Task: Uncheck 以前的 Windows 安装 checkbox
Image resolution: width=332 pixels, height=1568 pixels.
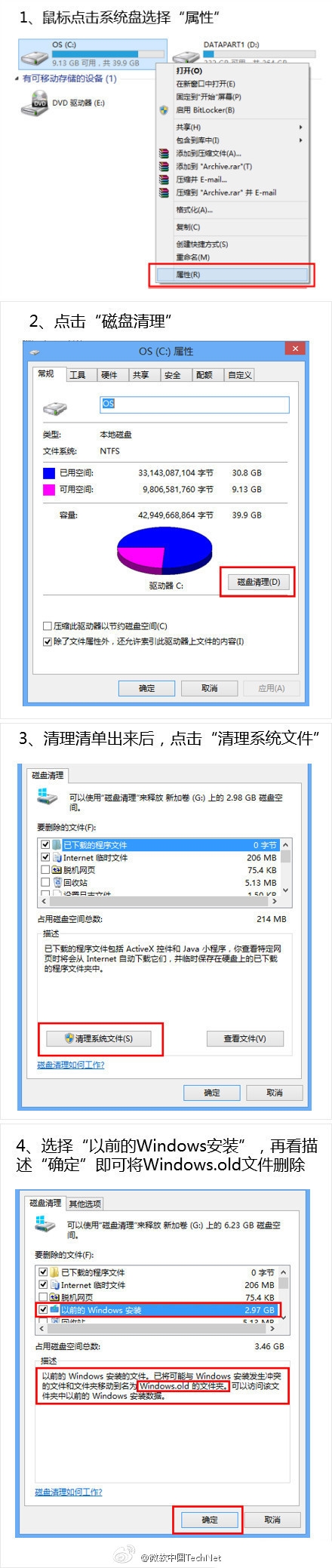Action: pyautogui.click(x=43, y=1310)
